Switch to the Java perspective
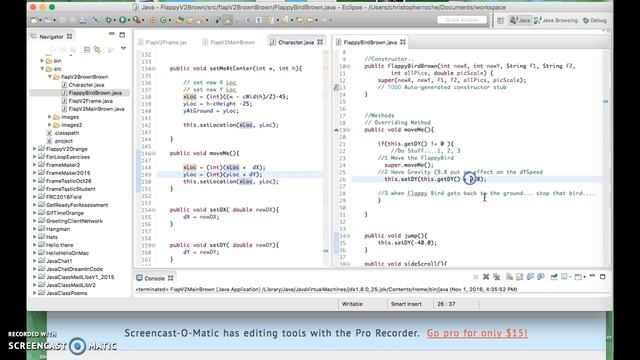 click(520, 20)
